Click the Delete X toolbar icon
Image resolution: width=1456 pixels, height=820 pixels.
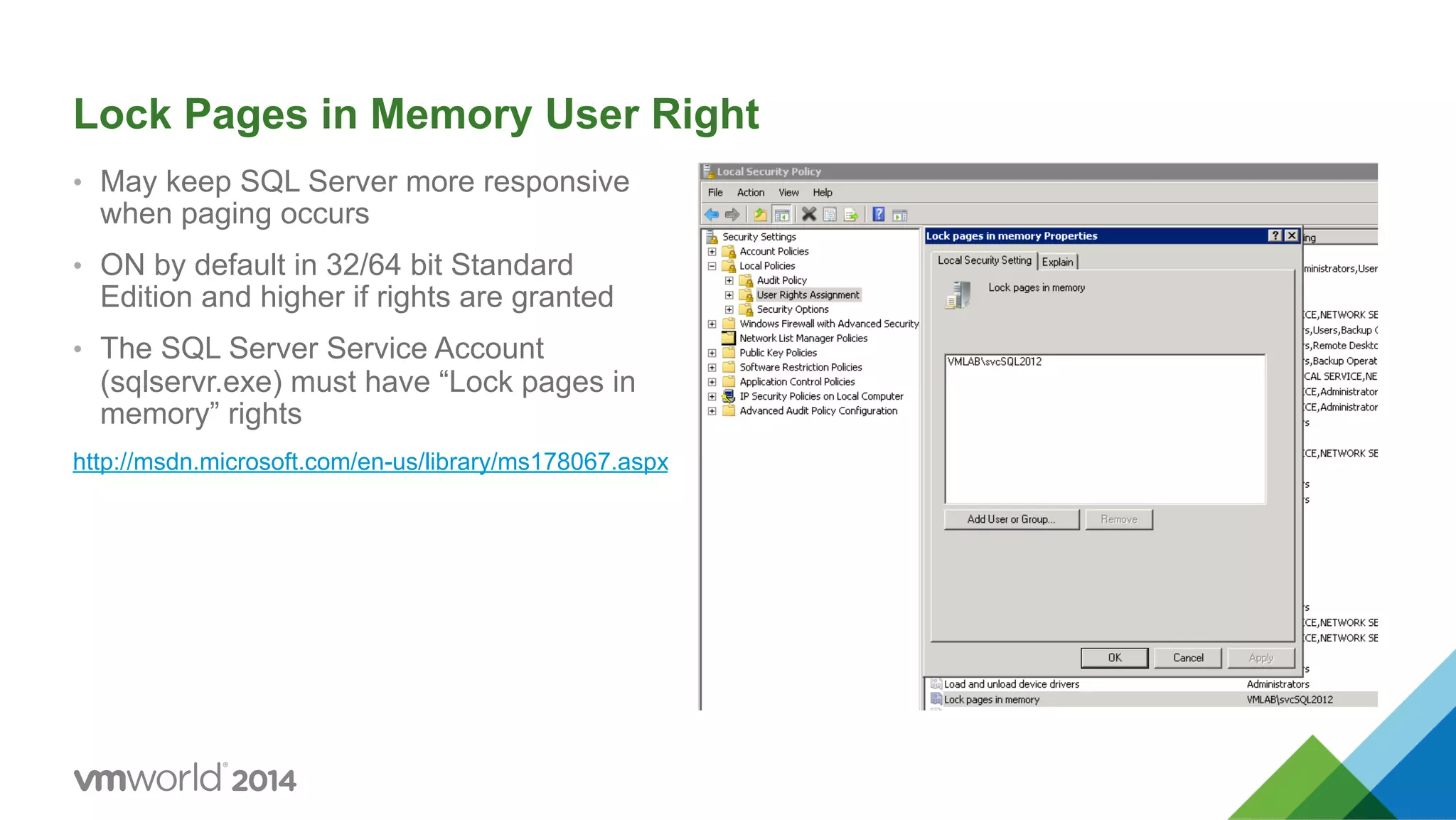[x=809, y=214]
